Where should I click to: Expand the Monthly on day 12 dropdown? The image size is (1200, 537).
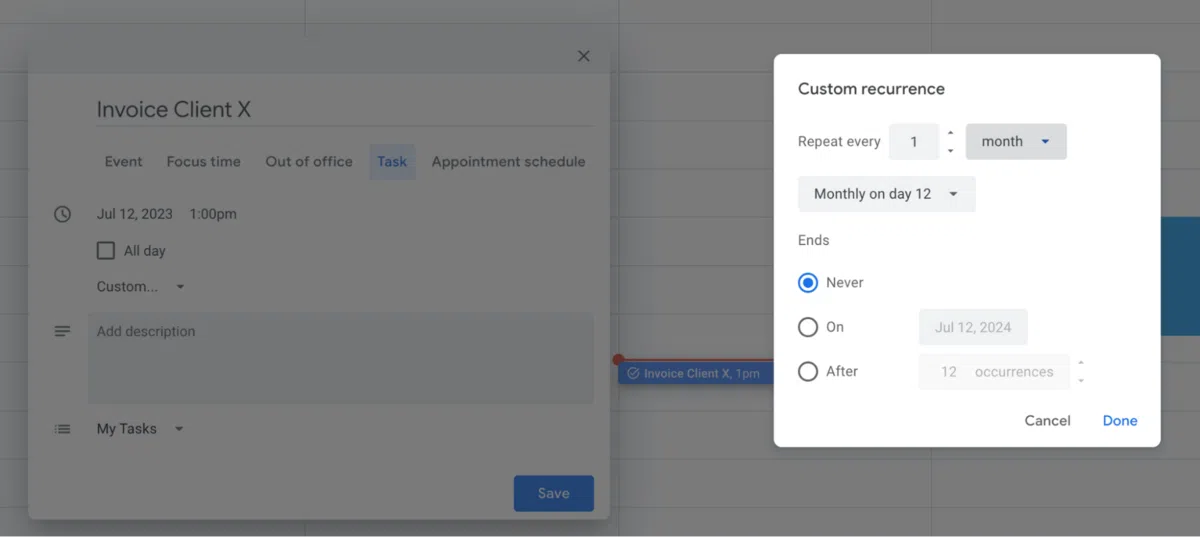click(886, 194)
